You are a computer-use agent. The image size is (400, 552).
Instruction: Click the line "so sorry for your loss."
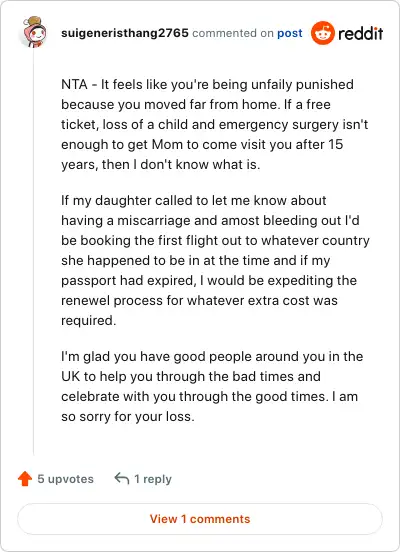[x=127, y=416]
